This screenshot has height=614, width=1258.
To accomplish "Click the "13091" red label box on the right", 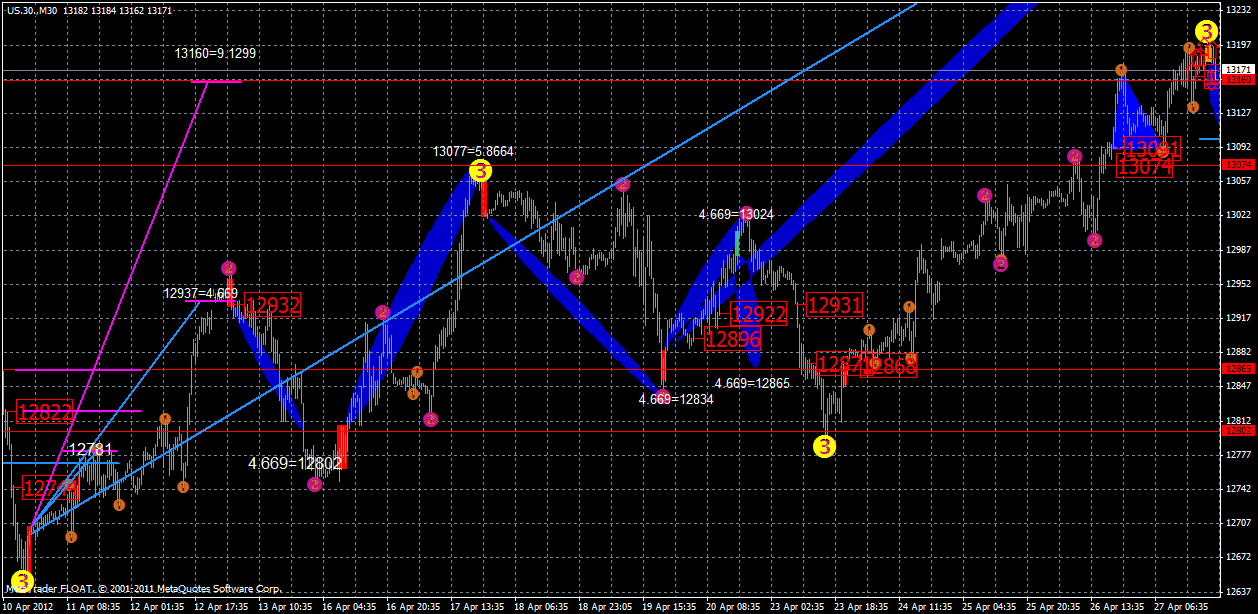I will click(1152, 148).
